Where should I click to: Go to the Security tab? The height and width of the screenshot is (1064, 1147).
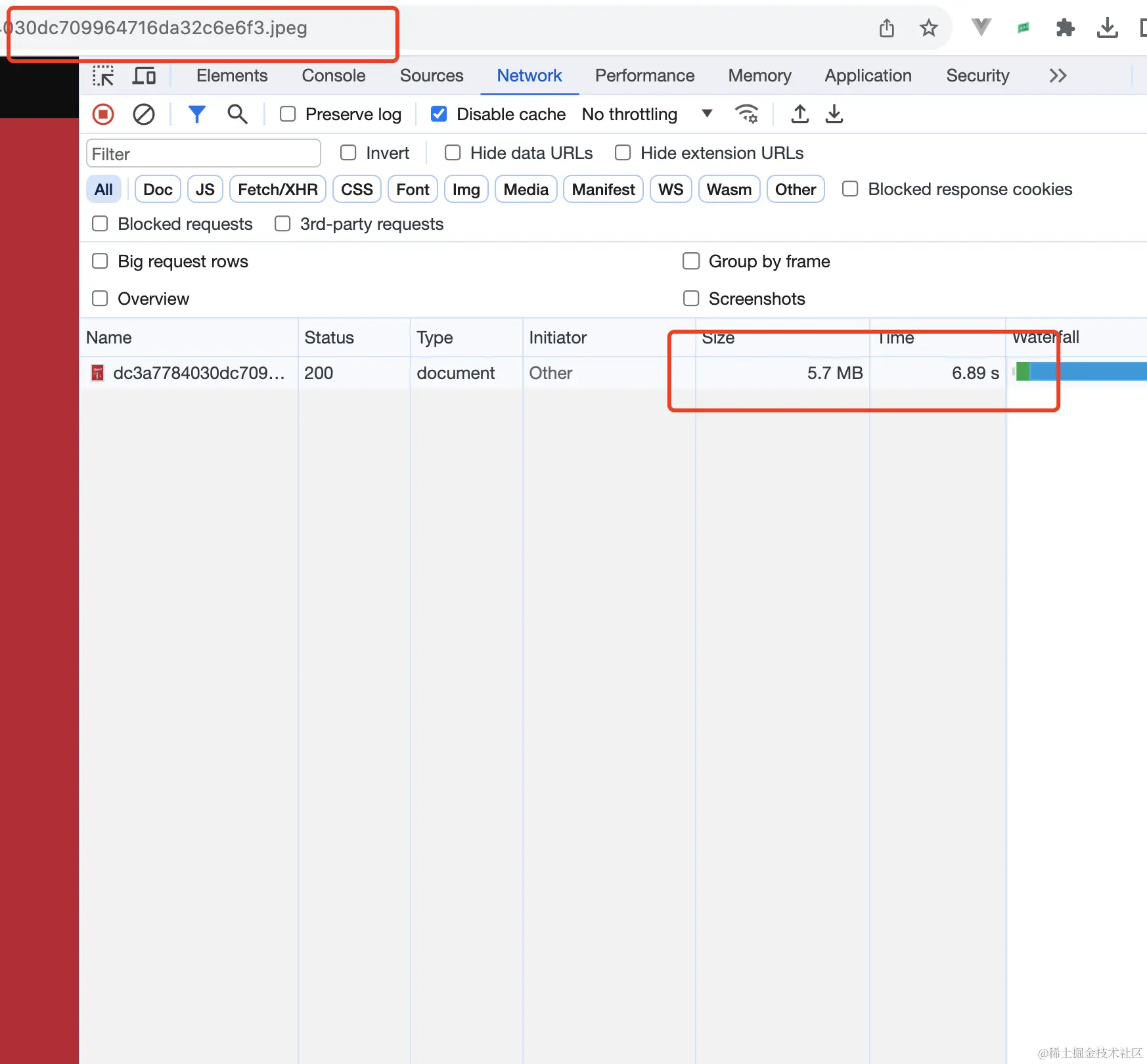click(978, 76)
